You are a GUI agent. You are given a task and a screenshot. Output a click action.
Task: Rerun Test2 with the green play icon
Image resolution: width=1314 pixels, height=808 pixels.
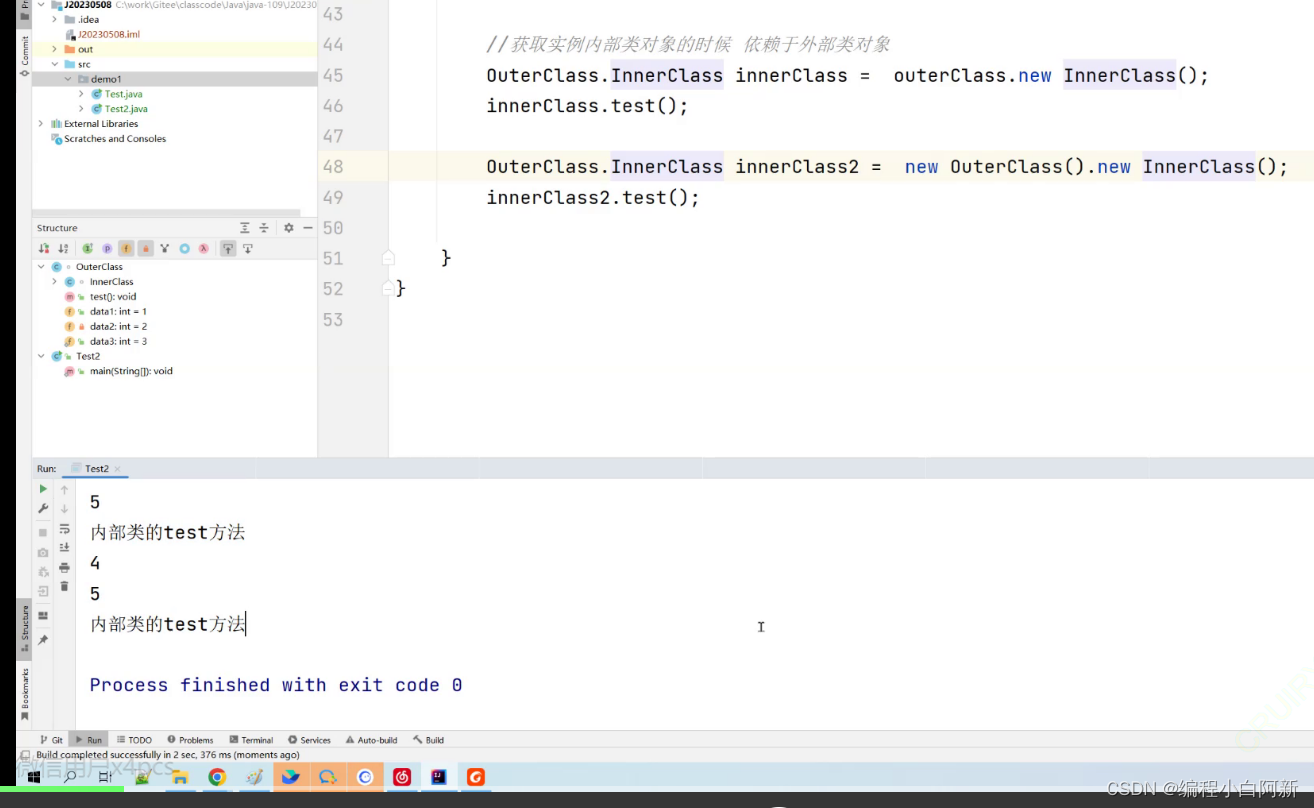(x=43, y=489)
